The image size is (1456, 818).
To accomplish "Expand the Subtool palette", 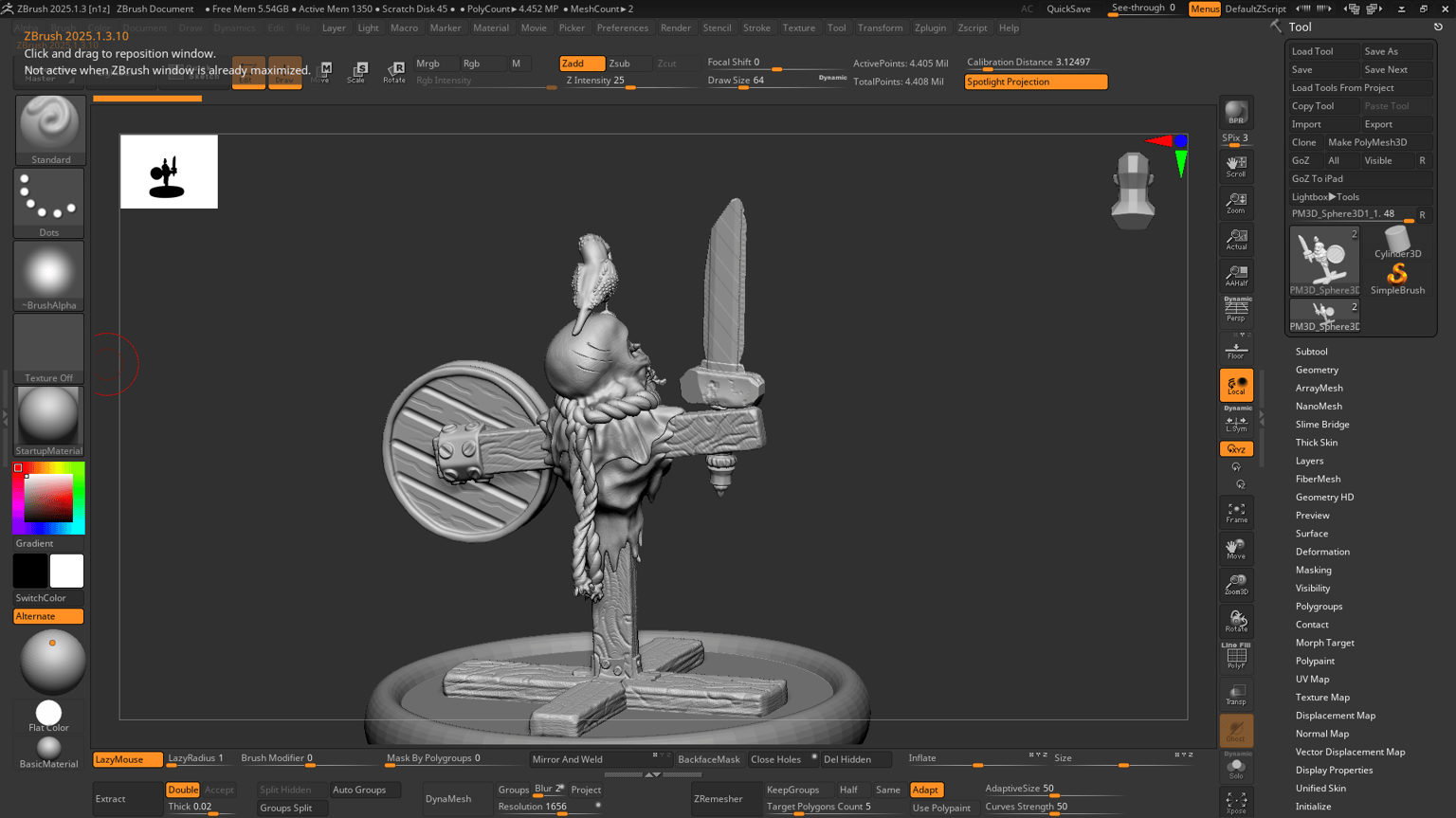I will (1311, 352).
